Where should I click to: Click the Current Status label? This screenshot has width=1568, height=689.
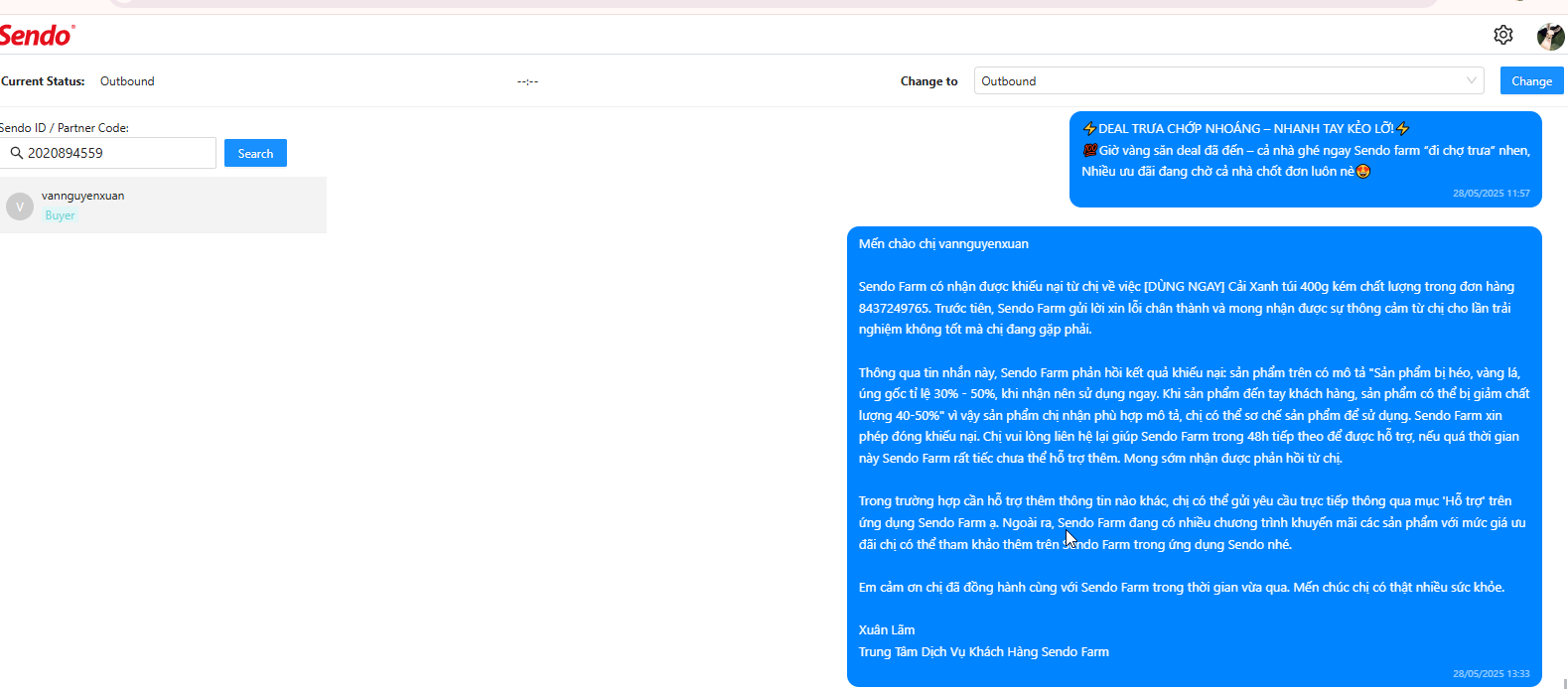(x=43, y=81)
